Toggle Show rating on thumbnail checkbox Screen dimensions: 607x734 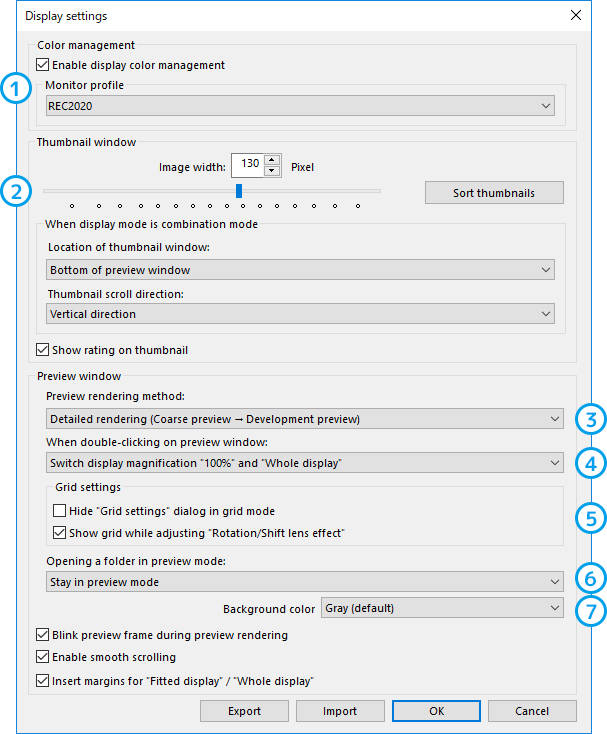43,349
